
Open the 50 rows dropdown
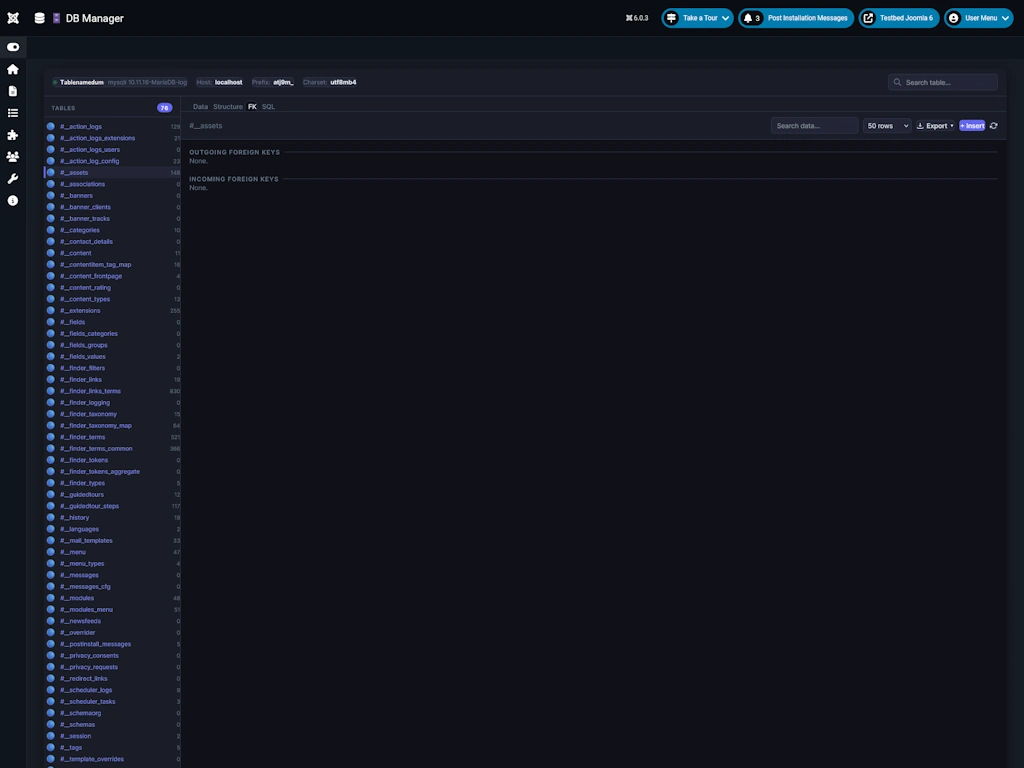point(887,125)
